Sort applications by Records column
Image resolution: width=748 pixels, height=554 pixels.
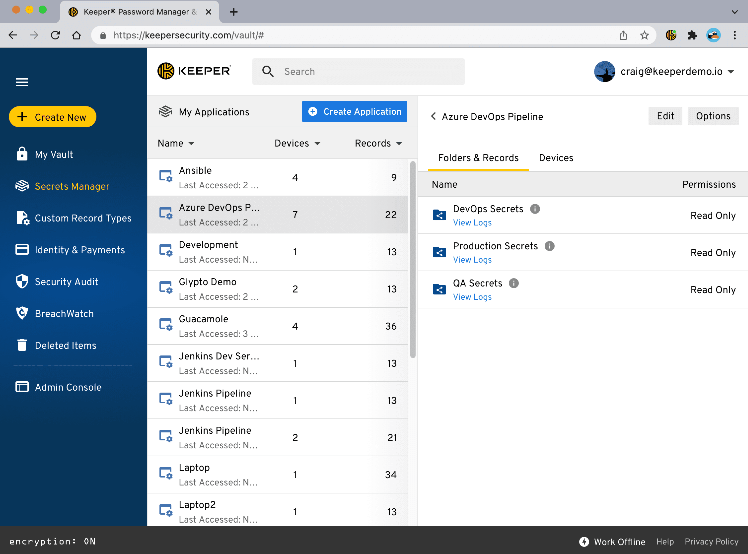(378, 144)
